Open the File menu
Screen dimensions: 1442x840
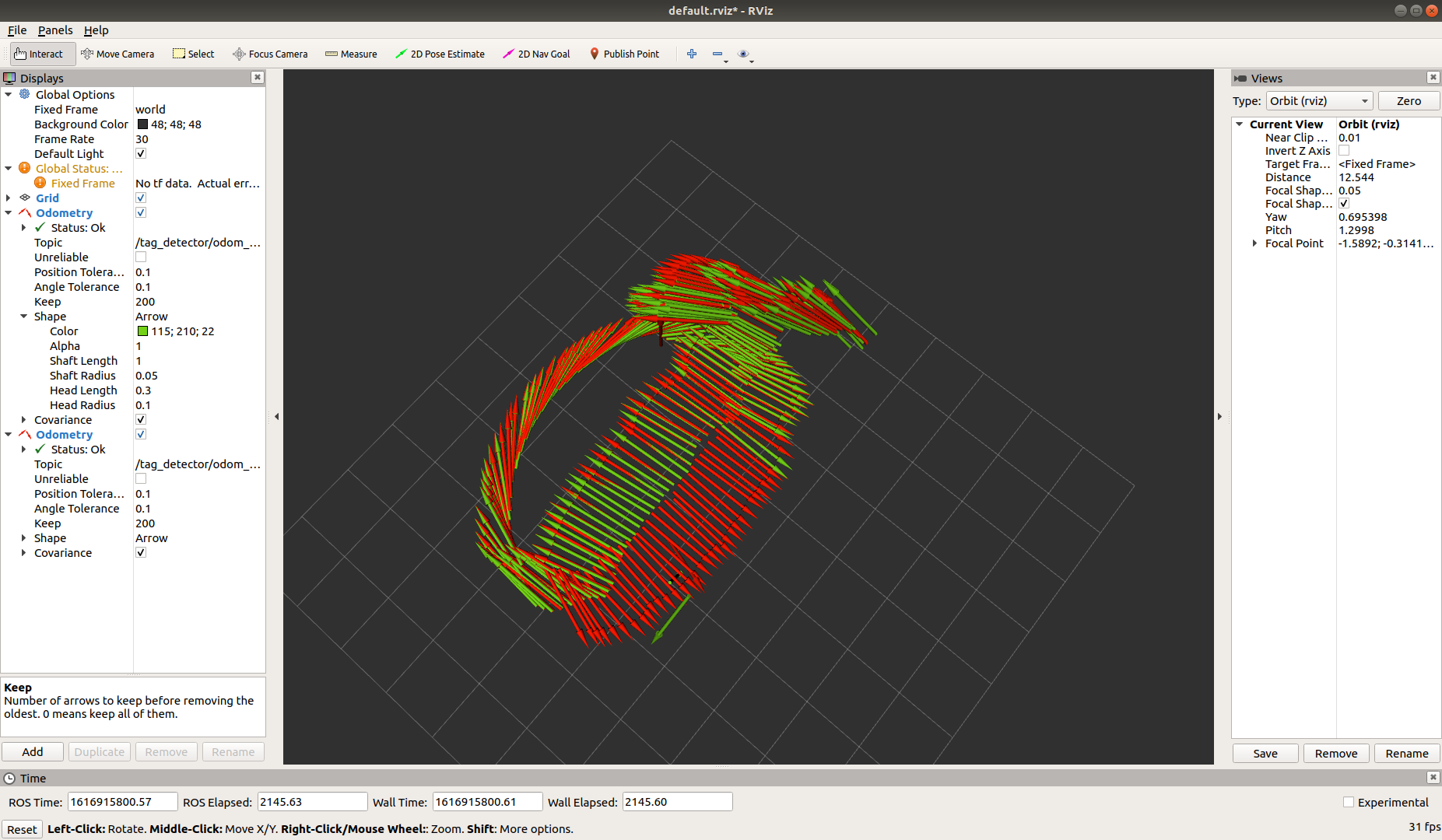pyautogui.click(x=17, y=30)
